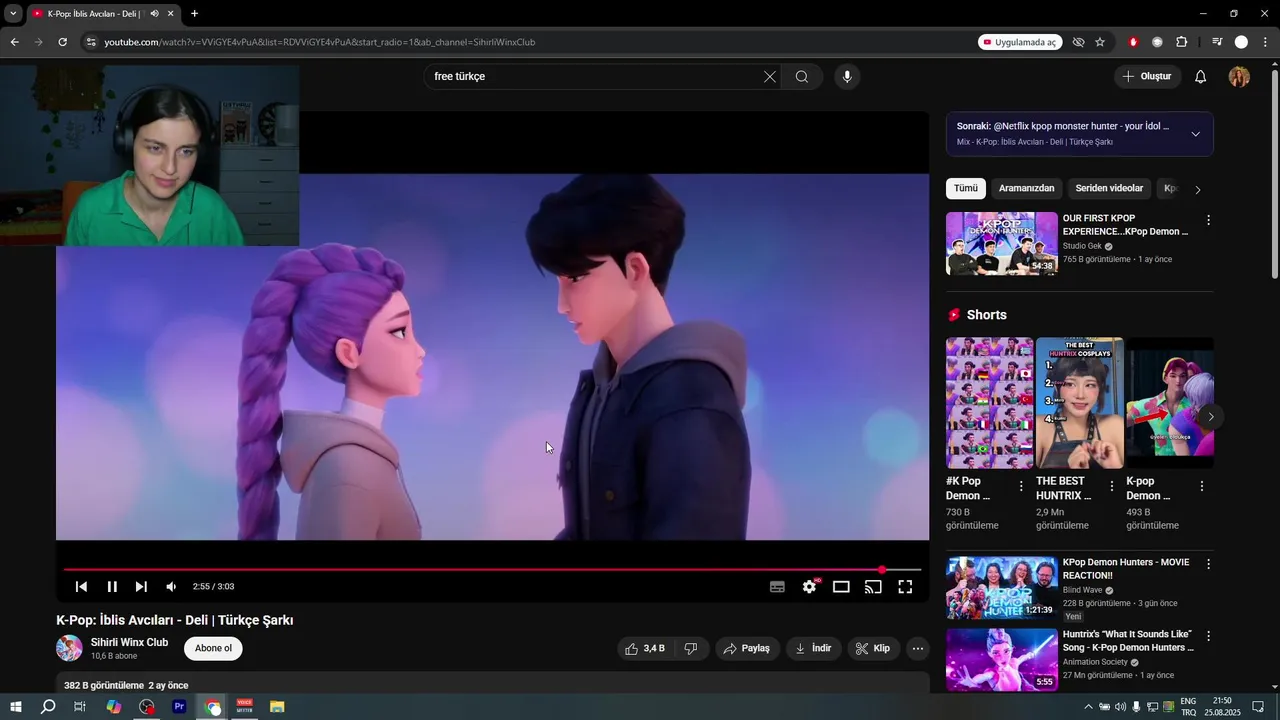Image resolution: width=1280 pixels, height=720 pixels.
Task: Create a clip with Klip button
Action: tap(874, 648)
